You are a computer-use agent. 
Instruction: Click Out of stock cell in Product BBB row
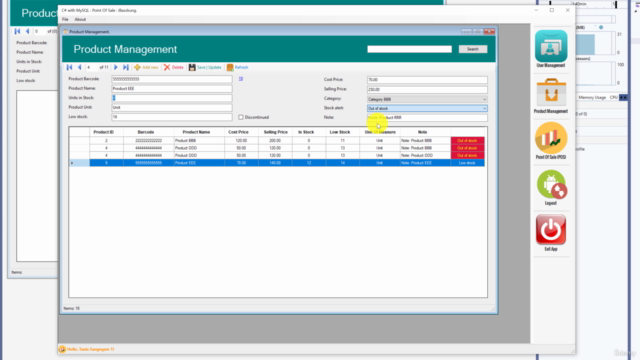pos(467,140)
